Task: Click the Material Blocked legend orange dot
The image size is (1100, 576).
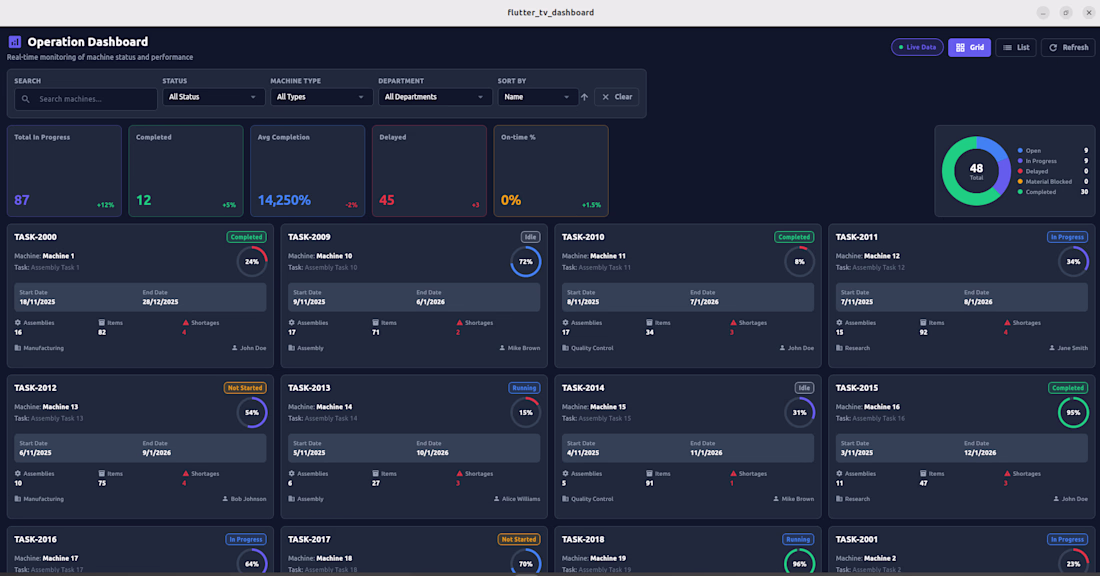Action: (1020, 181)
